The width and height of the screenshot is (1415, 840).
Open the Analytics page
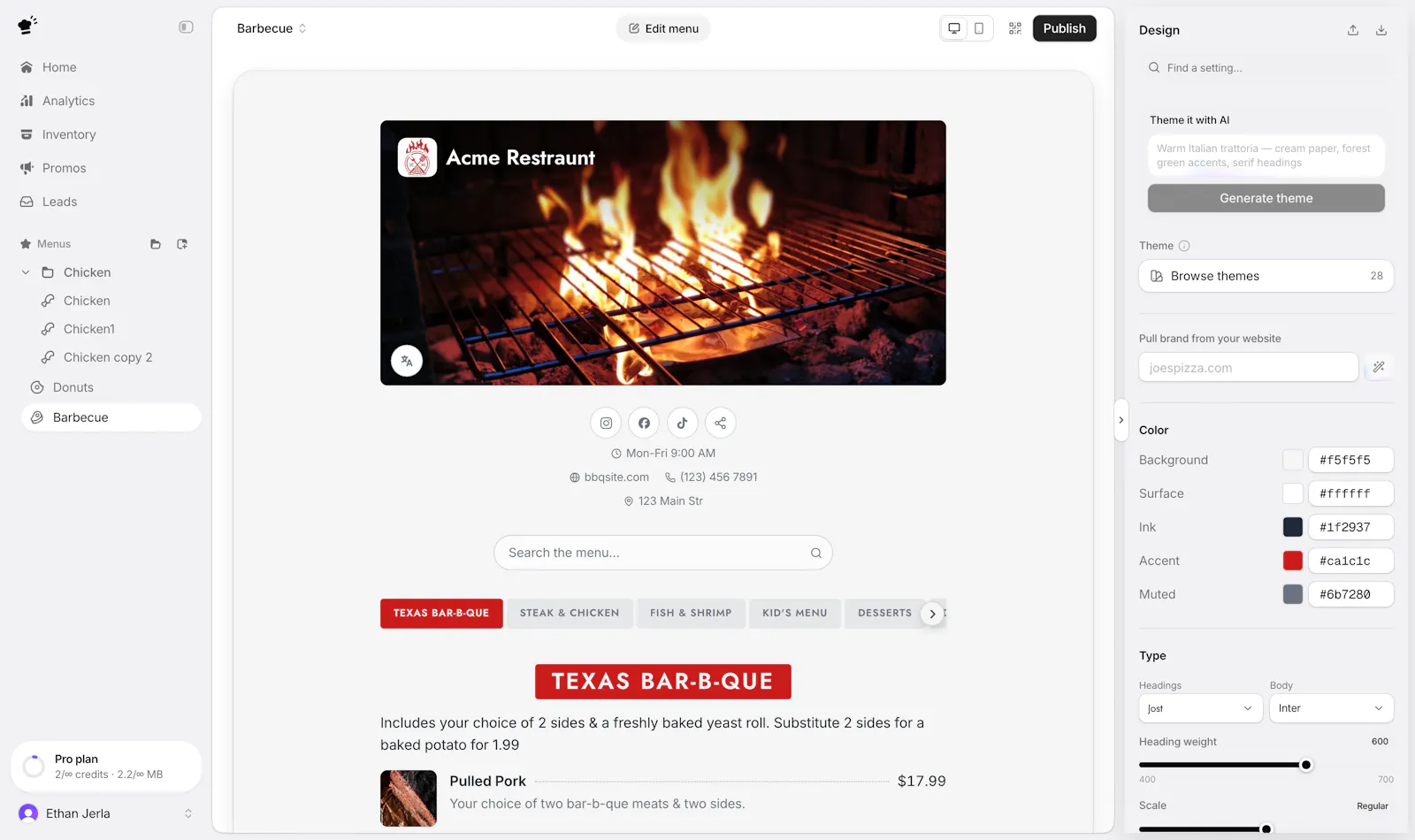click(x=68, y=101)
